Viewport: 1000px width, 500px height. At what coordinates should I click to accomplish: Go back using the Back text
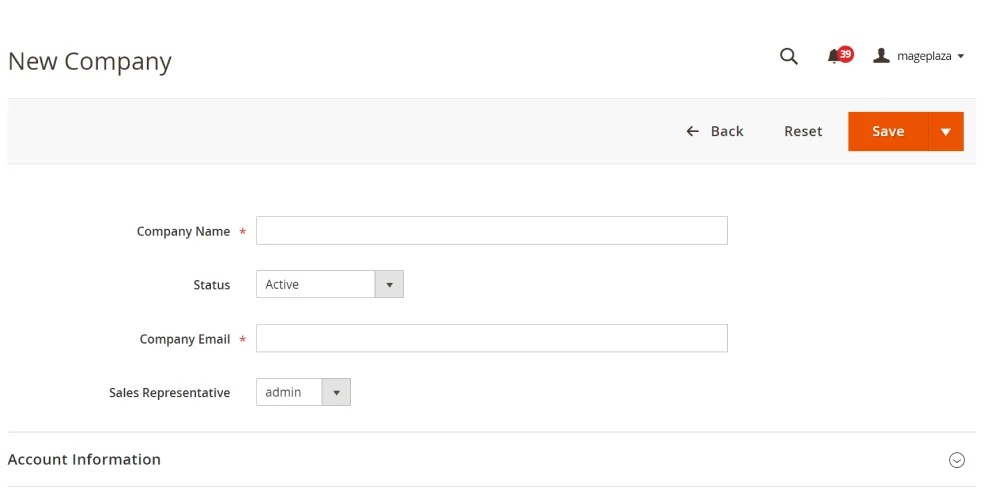click(727, 131)
